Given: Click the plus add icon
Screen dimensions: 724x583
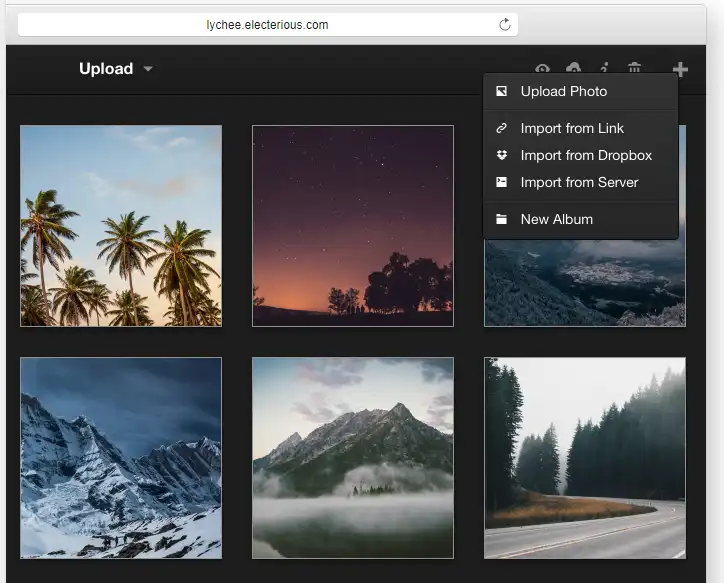Looking at the screenshot, I should [680, 70].
